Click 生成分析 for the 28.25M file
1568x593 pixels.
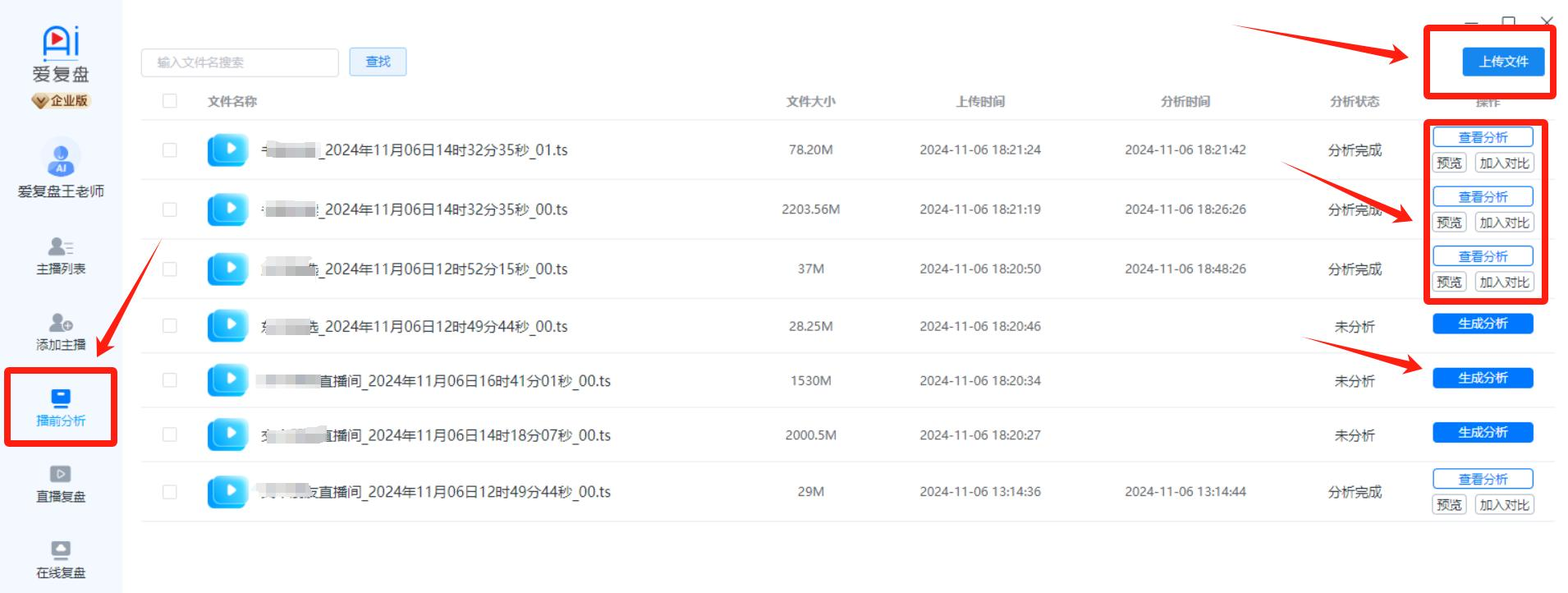1483,324
